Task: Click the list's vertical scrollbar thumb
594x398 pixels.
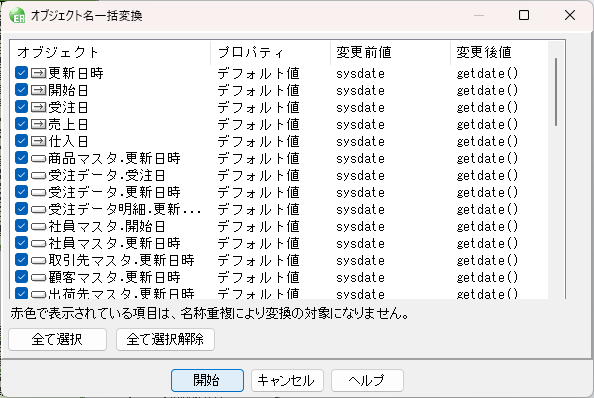Action: coord(556,92)
